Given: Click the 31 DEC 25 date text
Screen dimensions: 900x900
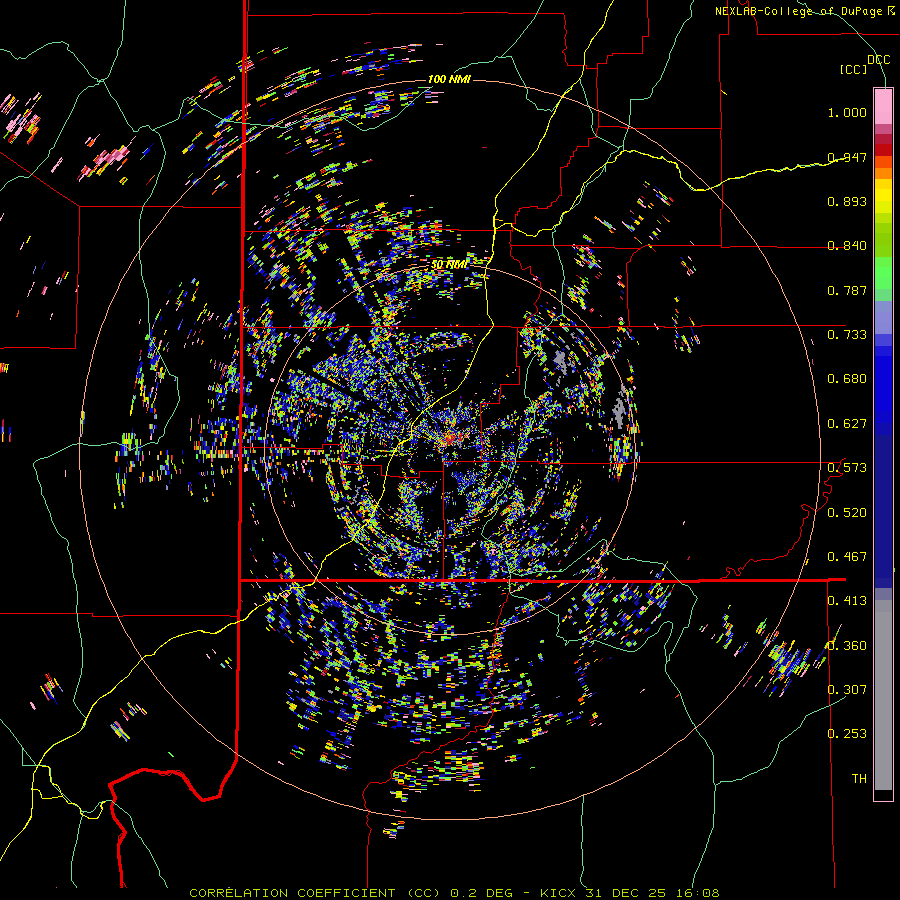Looking at the screenshot, I should pyautogui.click(x=626, y=893).
